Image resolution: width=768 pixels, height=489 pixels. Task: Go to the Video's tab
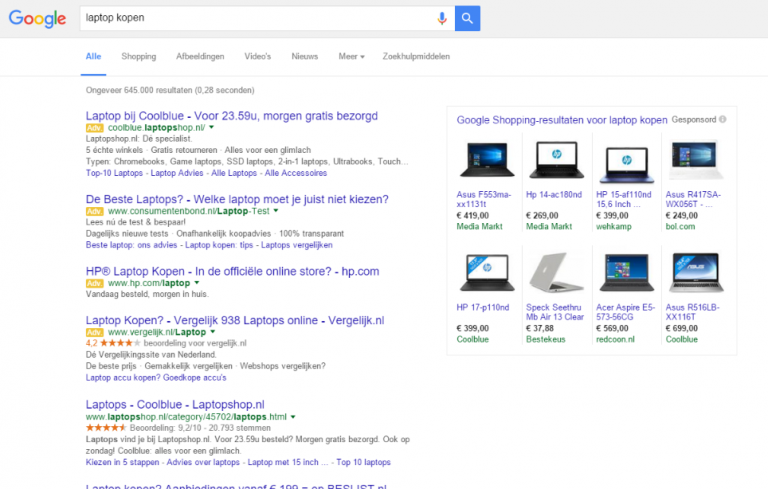click(x=258, y=56)
